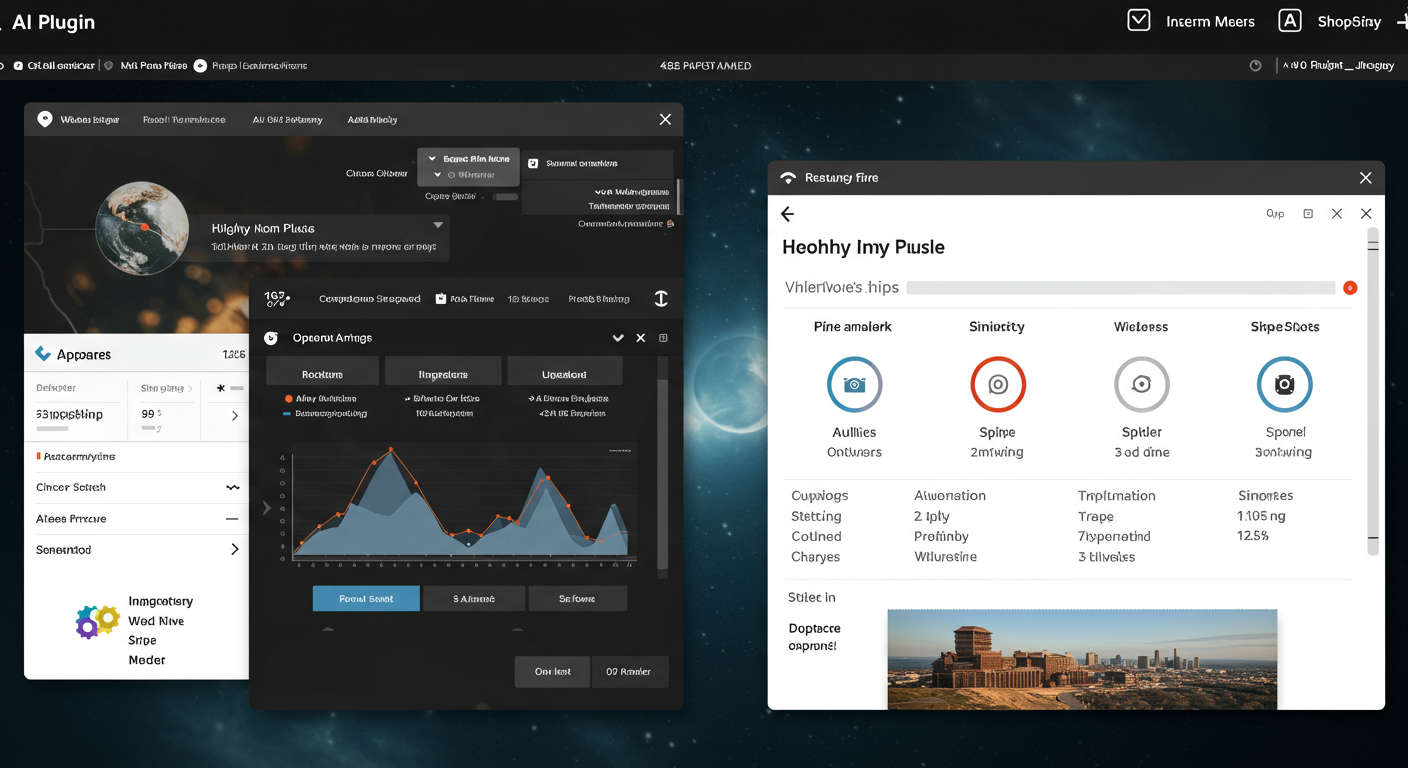Screen dimensions: 1408x768
Task: Click the upload arrow icon on the dark toolbar
Action: coord(660,298)
